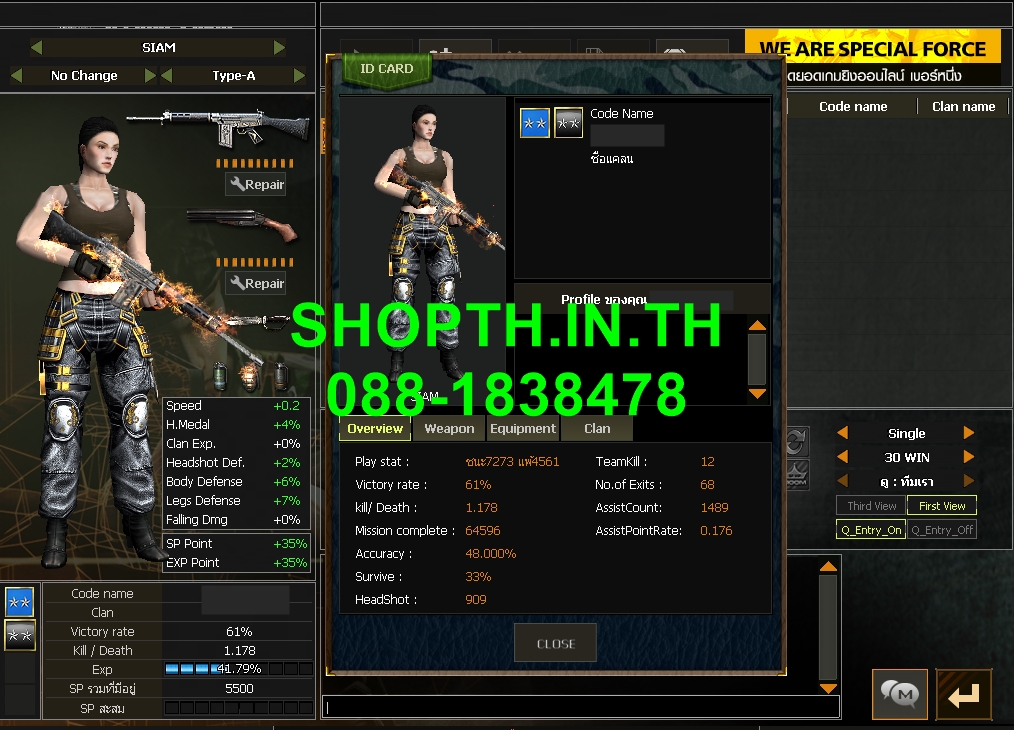Viewport: 1014px width, 730px height.
Task: Click the return arrow exit icon
Action: point(964,694)
